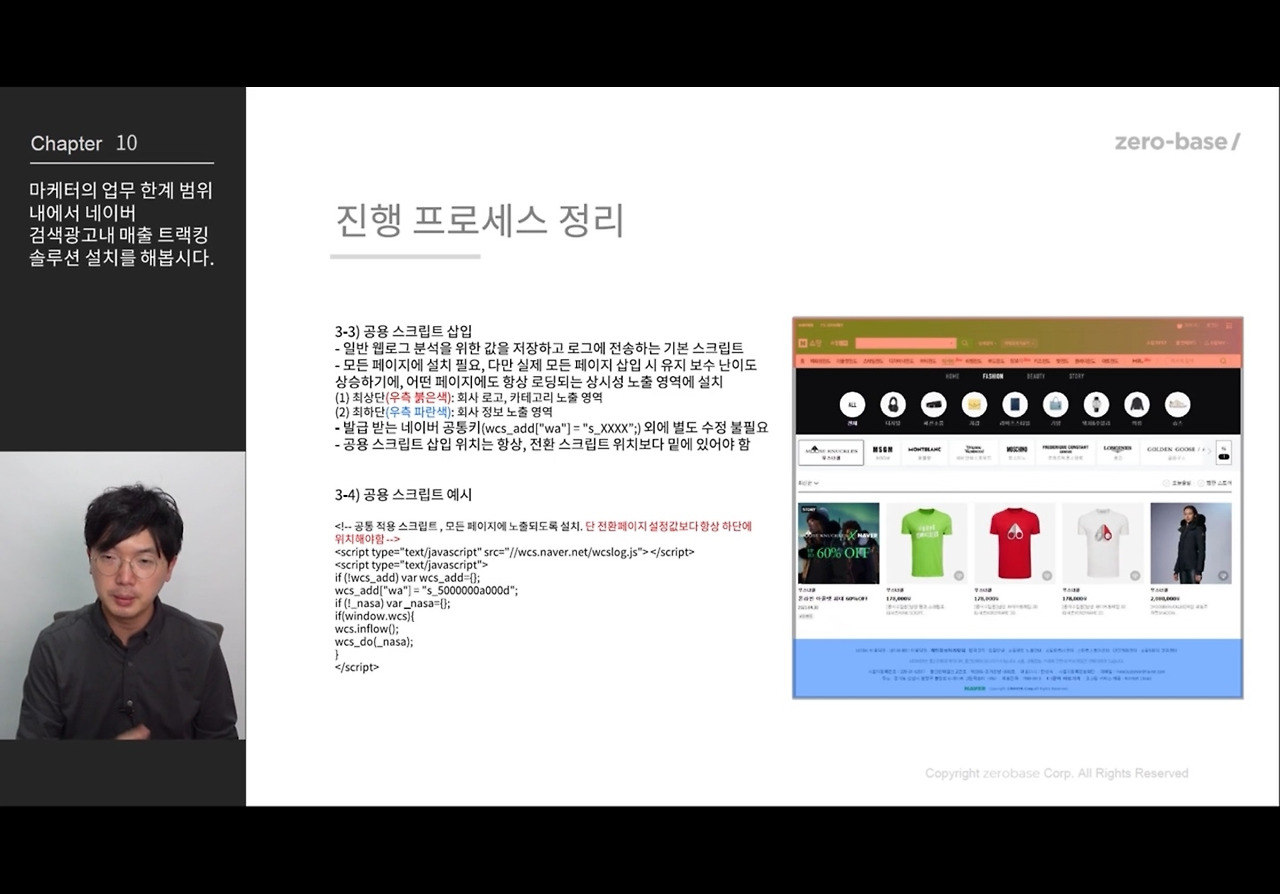The height and width of the screenshot is (894, 1280).
Task: Select the Moose Knuckles brand card
Action: (x=831, y=452)
